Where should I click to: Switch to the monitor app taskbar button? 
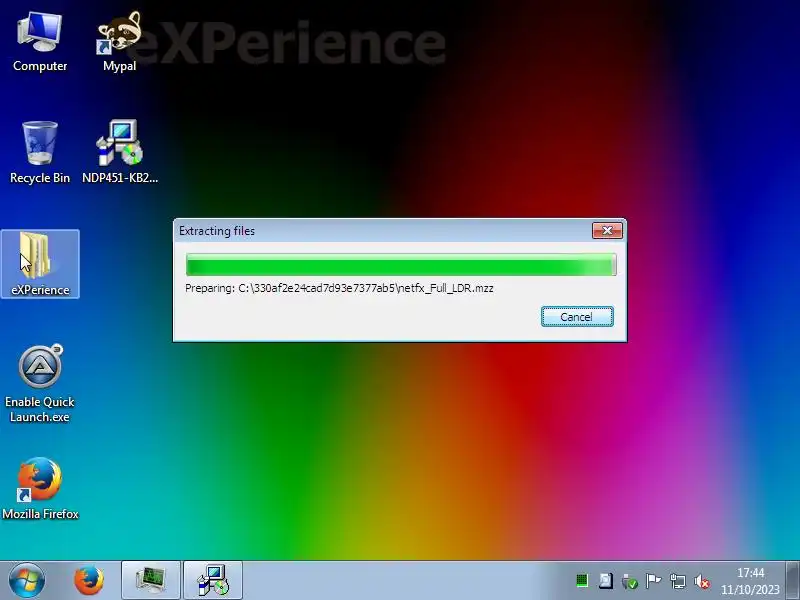(x=151, y=580)
